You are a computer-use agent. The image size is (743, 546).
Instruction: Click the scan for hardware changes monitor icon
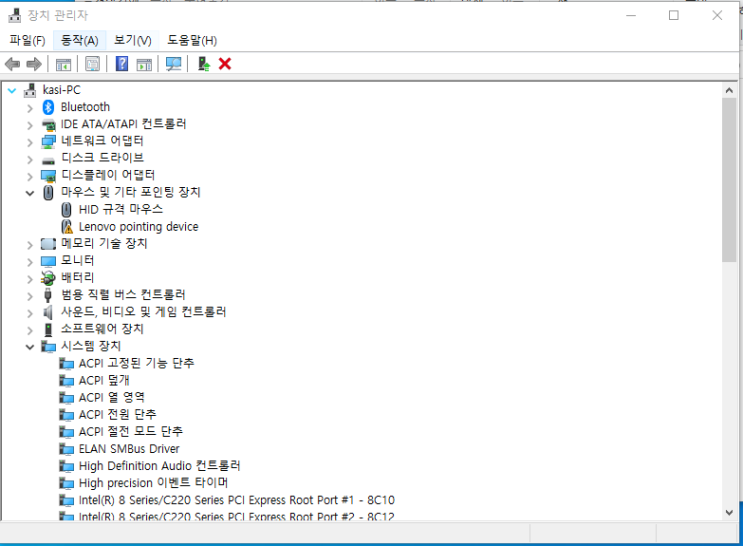click(174, 64)
